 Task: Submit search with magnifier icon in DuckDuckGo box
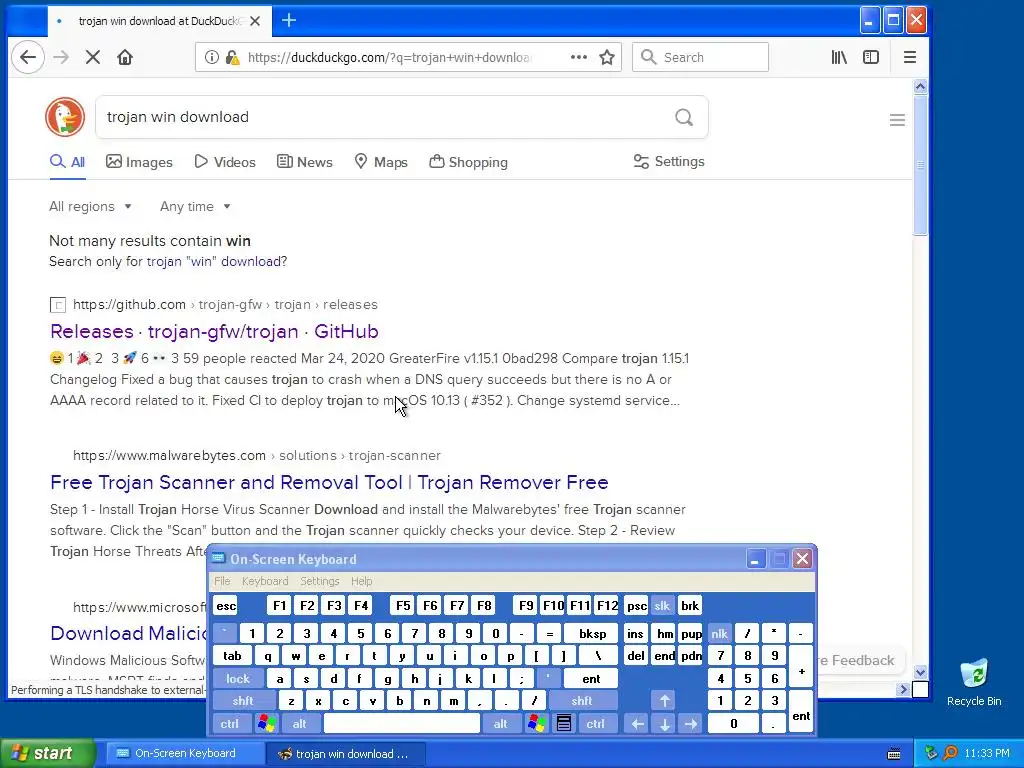pyautogui.click(x=684, y=118)
